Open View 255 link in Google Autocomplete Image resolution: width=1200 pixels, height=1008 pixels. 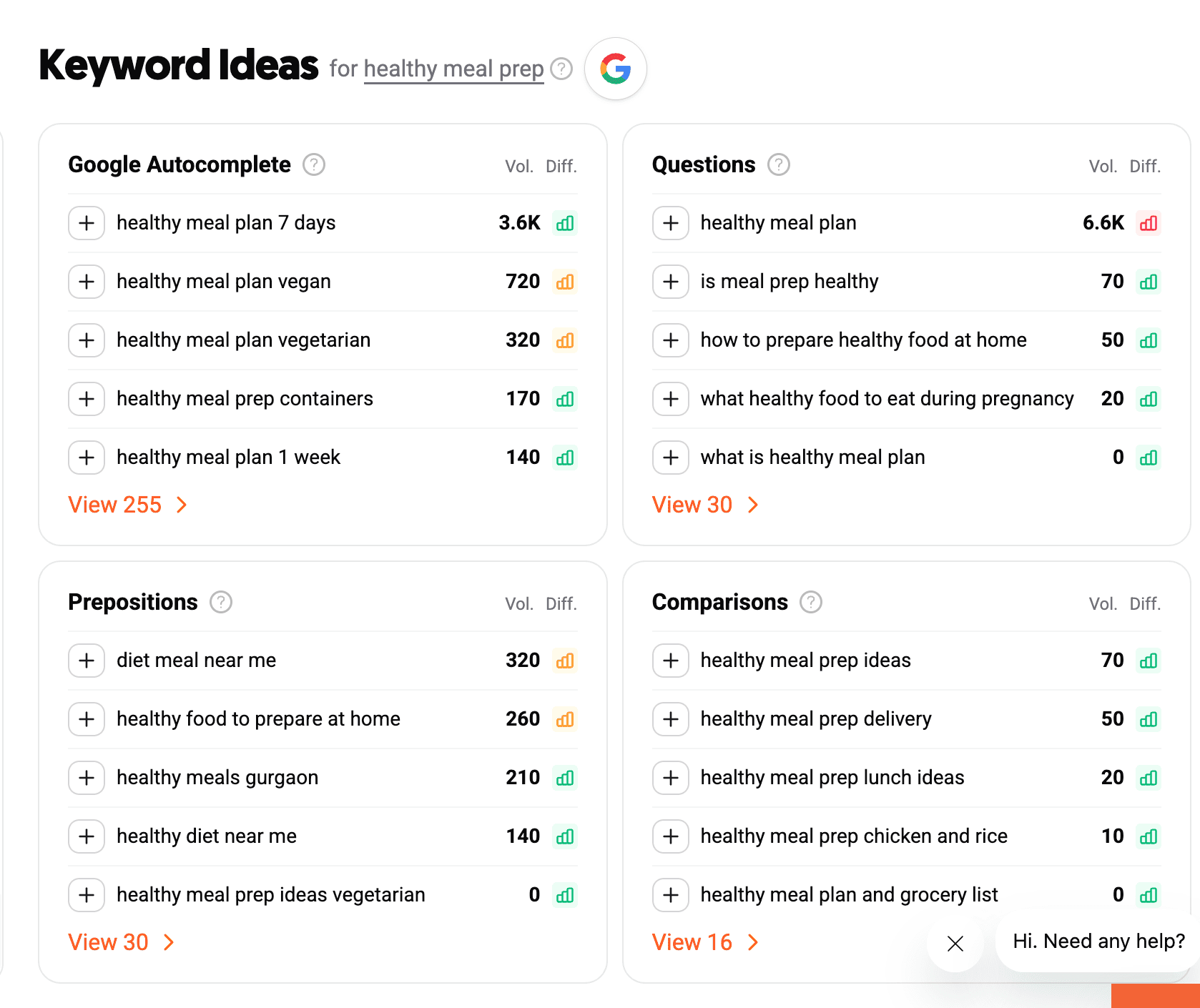coord(128,505)
